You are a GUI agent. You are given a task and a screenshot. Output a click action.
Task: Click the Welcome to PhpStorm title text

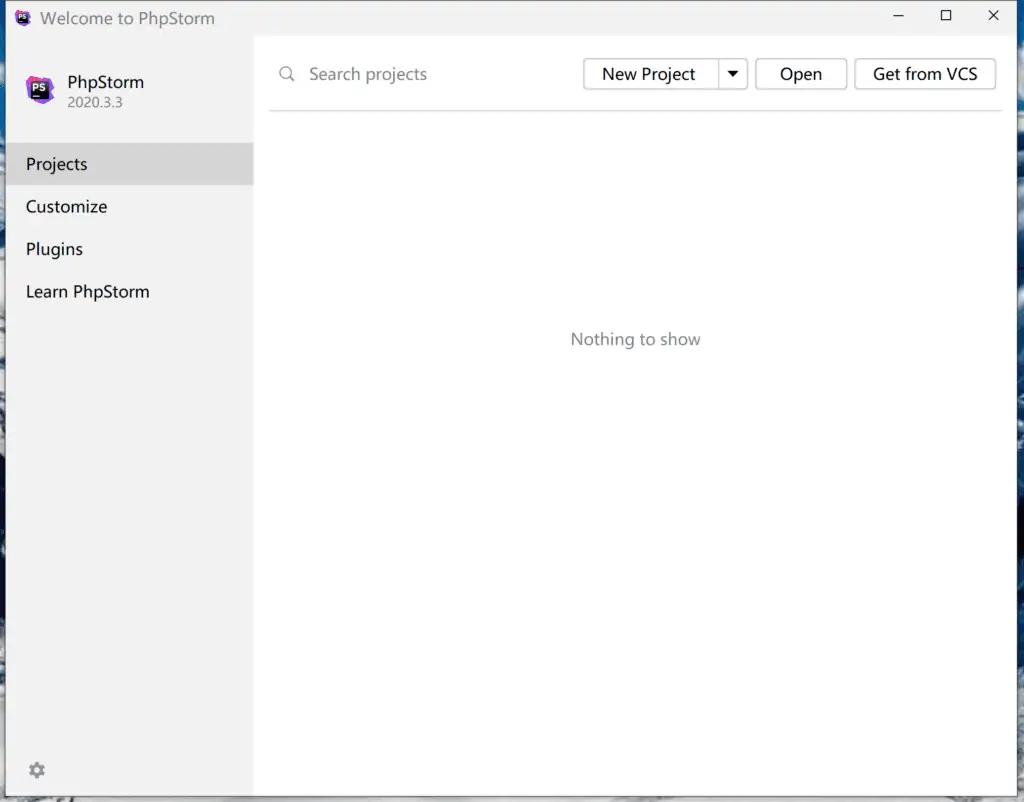pyautogui.click(x=127, y=18)
